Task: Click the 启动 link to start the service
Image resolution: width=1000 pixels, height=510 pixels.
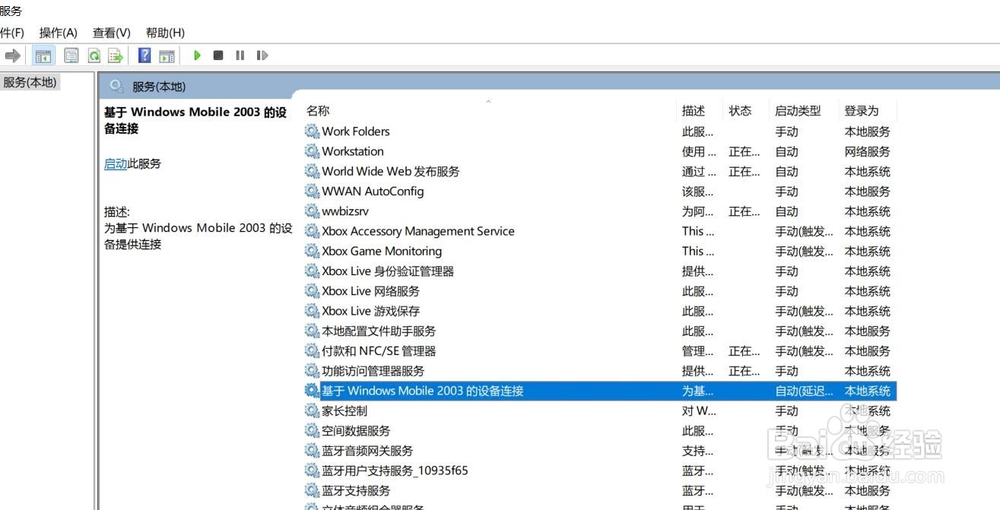Action: [x=115, y=164]
